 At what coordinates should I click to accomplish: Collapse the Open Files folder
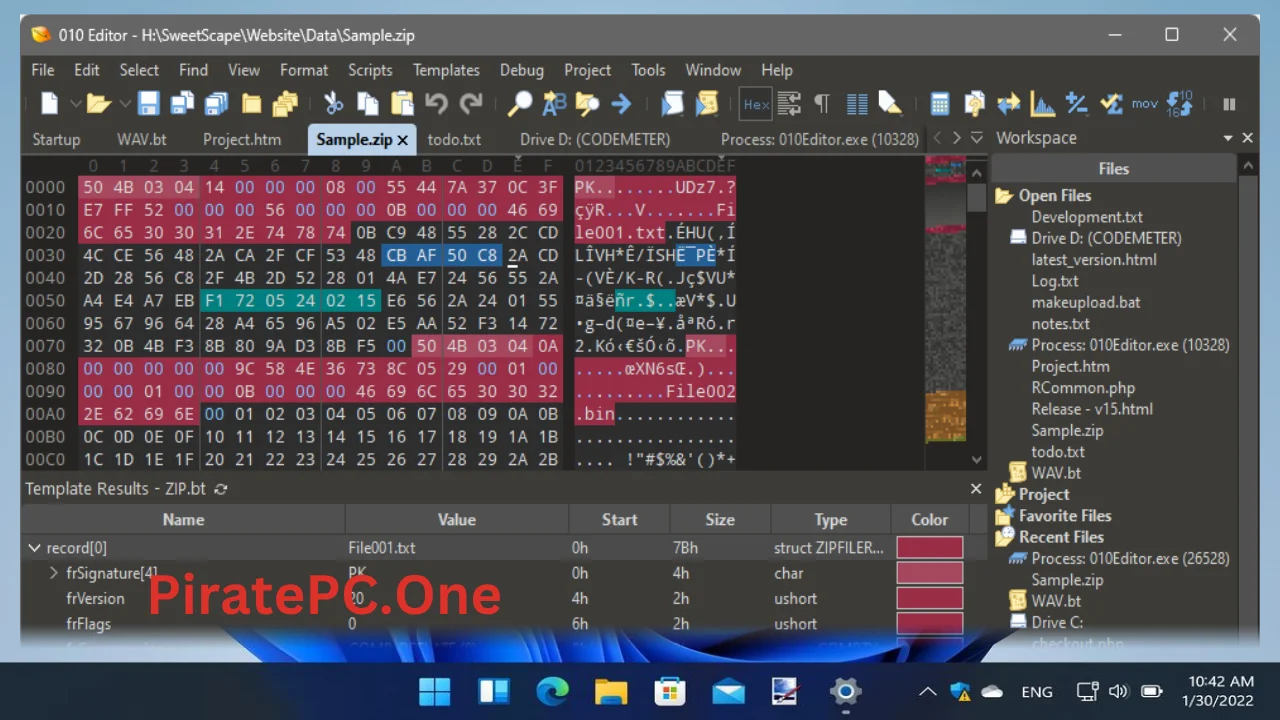1004,196
